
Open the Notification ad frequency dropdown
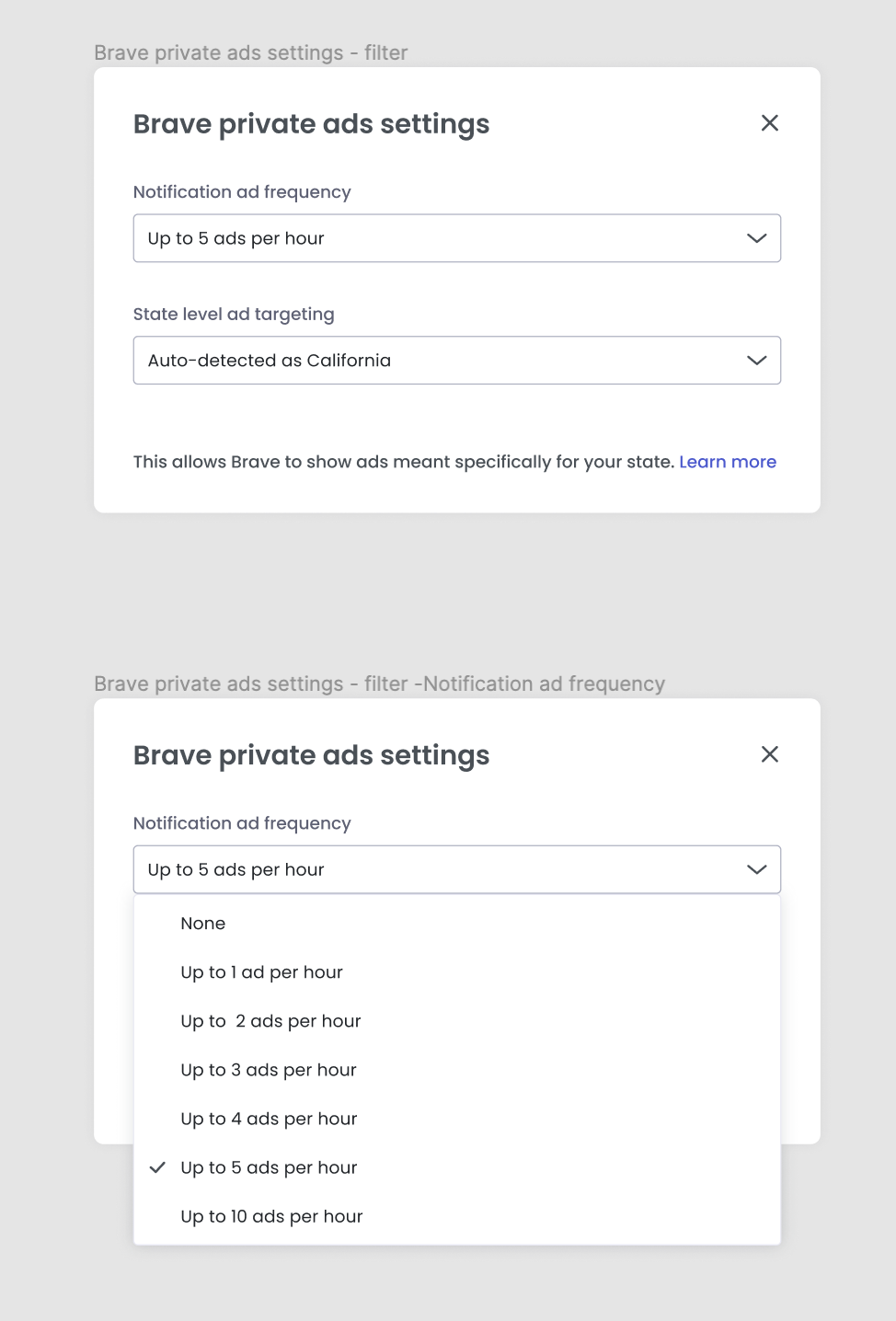(x=457, y=237)
